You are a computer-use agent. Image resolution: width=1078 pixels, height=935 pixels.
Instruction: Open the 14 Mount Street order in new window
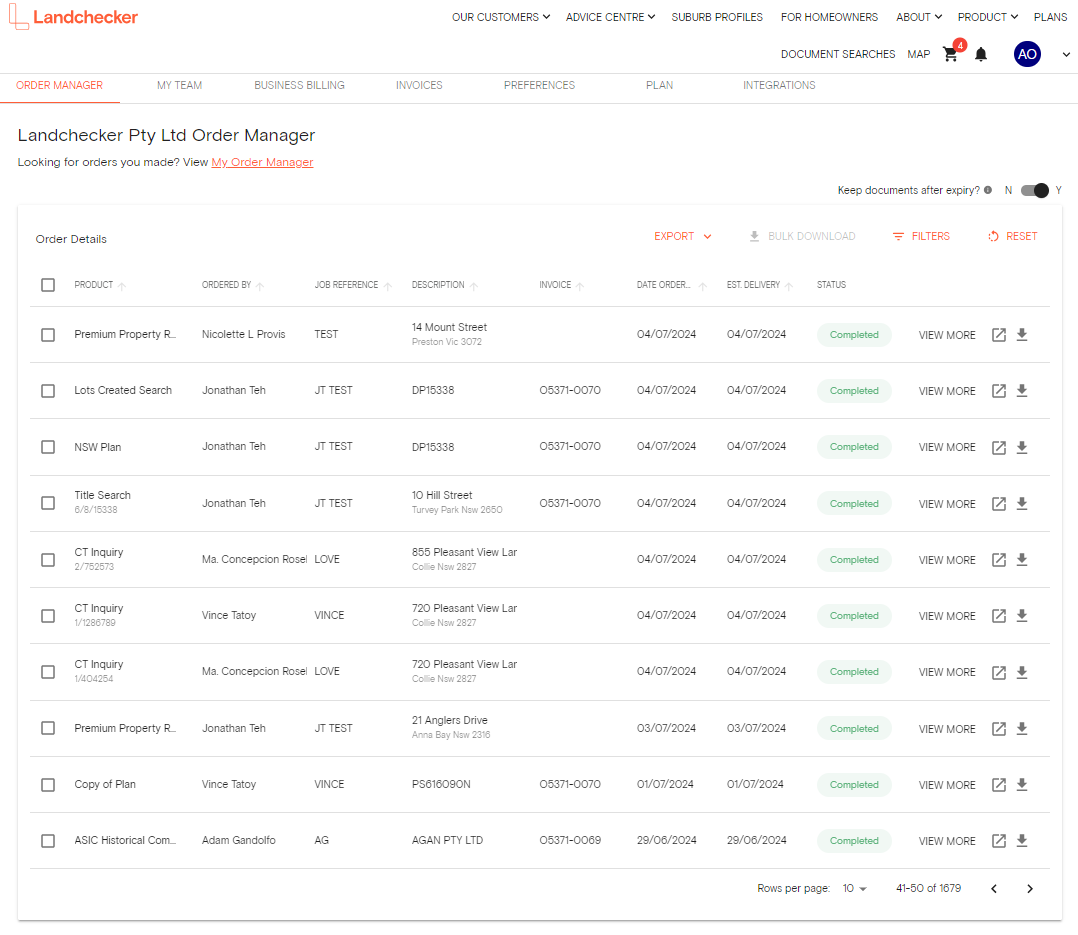pyautogui.click(x=999, y=335)
